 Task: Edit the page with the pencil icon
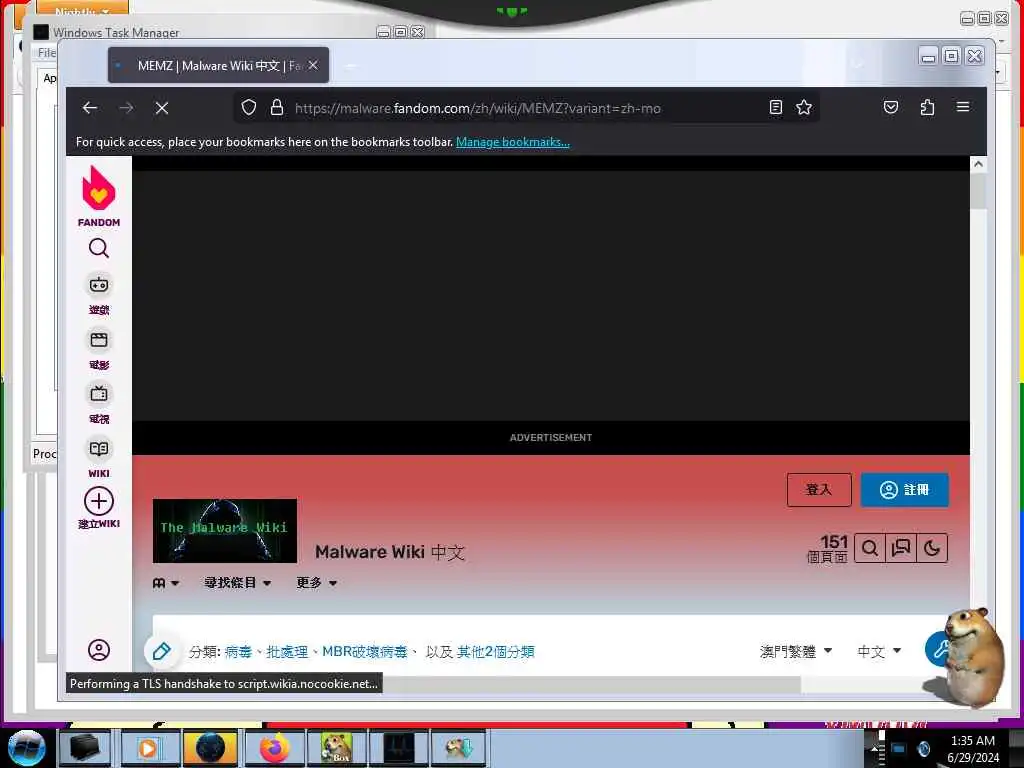pyautogui.click(x=162, y=651)
